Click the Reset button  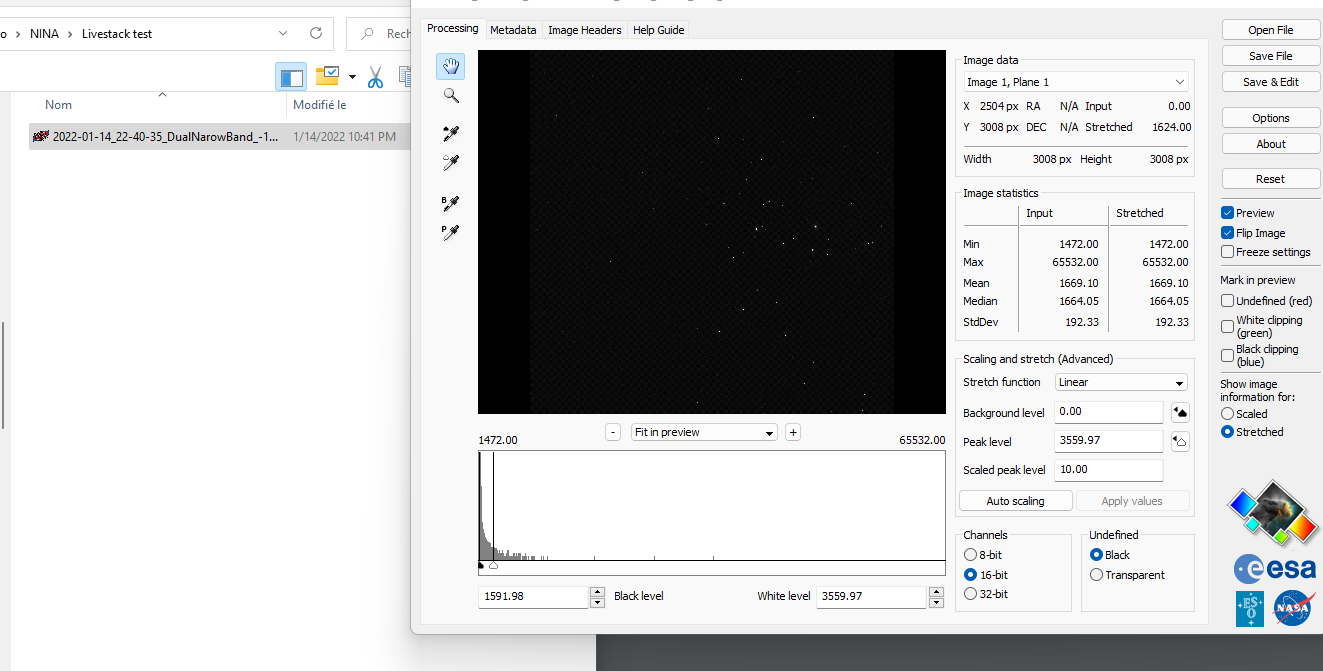point(1270,179)
